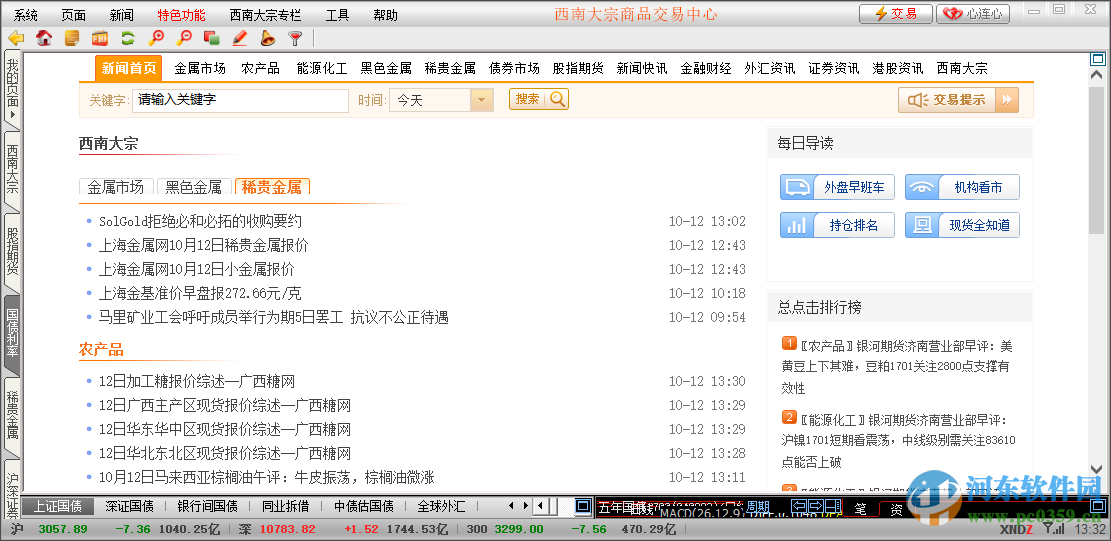The height and width of the screenshot is (541, 1111).
Task: Open 上海金基准价早盘报272.66元/克 news
Action: click(200, 293)
